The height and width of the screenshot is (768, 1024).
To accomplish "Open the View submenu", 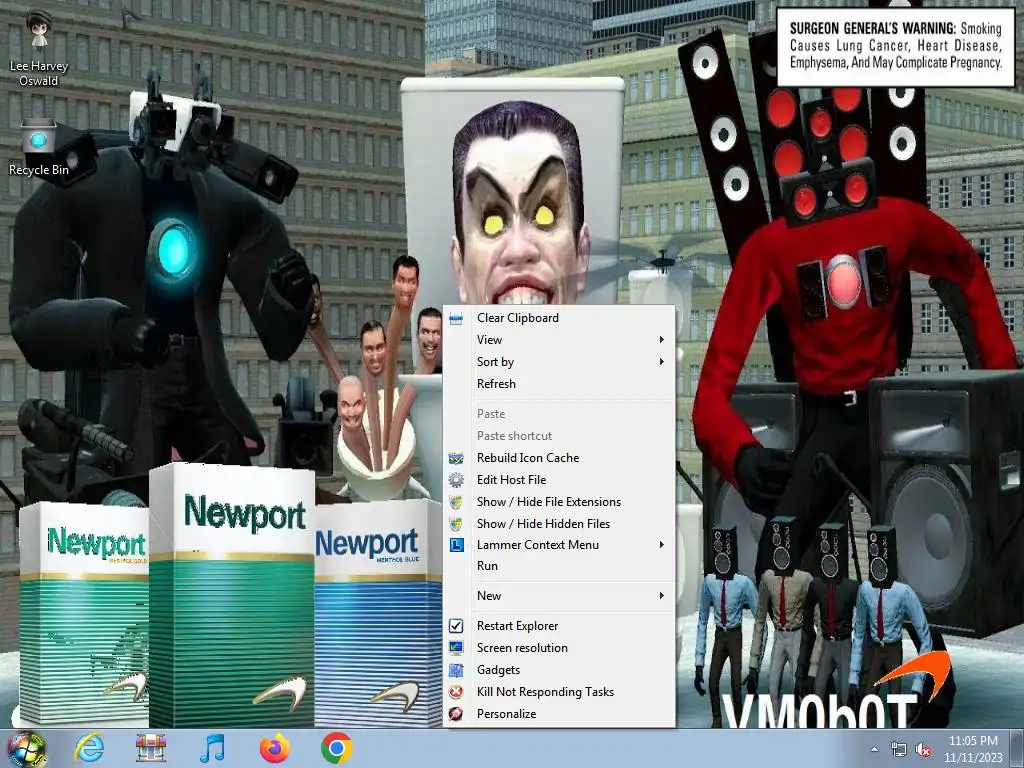I will [x=559, y=340].
